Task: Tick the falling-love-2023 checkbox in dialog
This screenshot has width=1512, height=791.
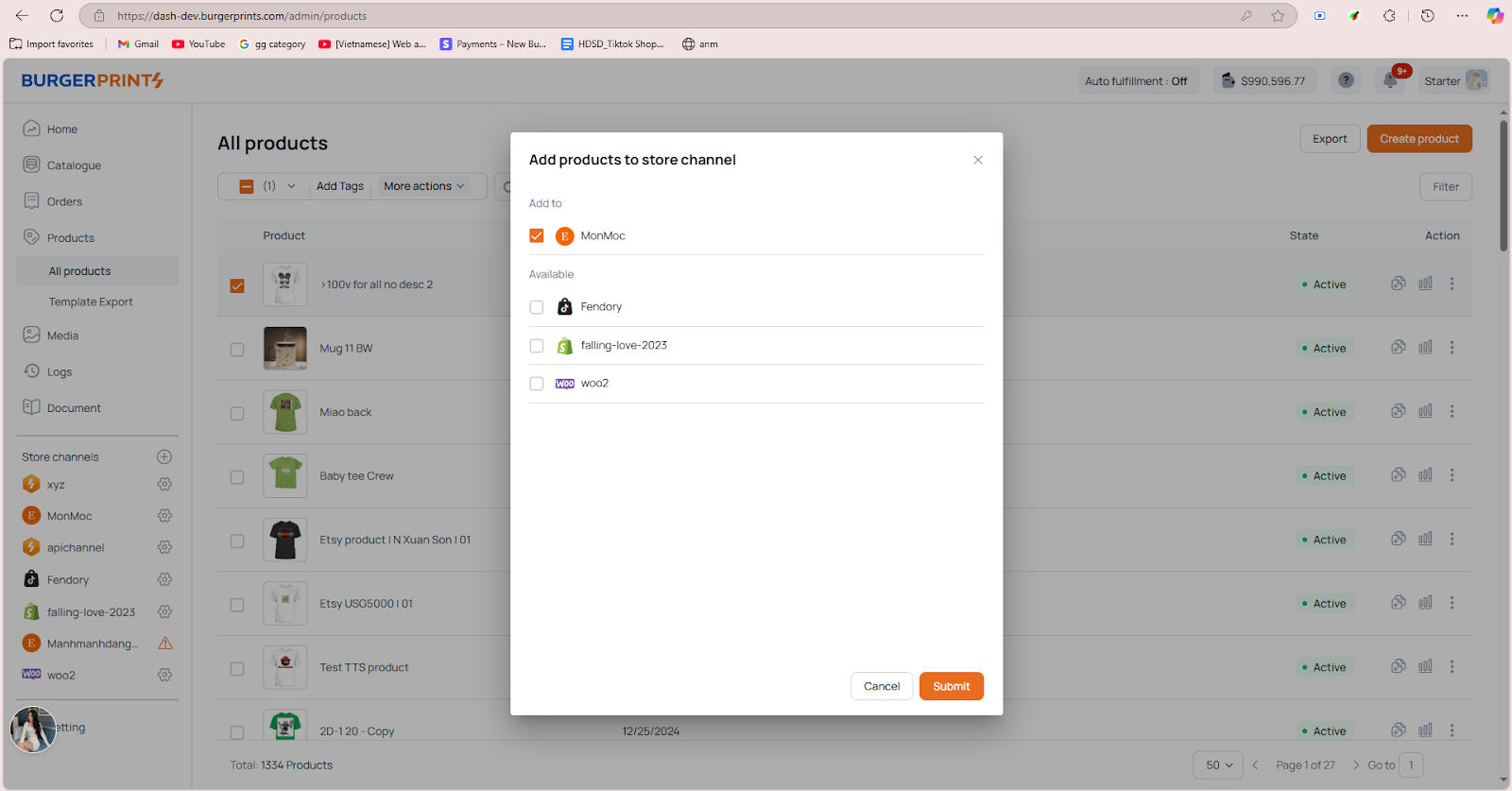Action: tap(537, 346)
